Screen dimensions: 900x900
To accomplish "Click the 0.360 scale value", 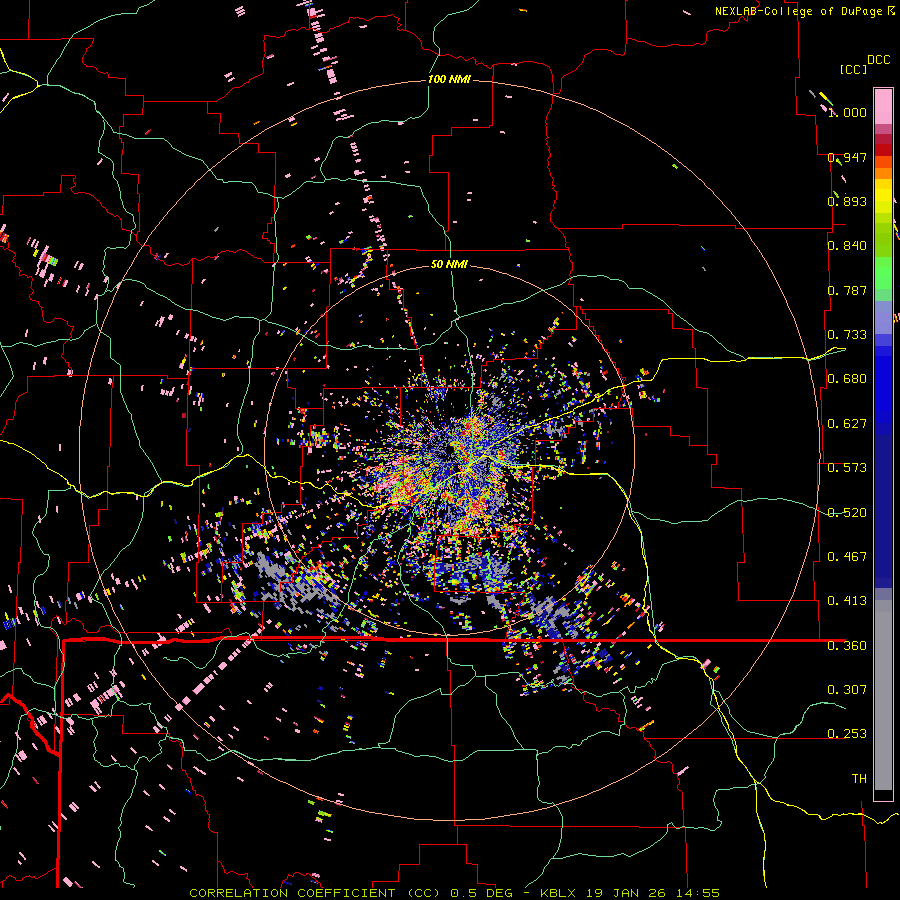I will (847, 646).
